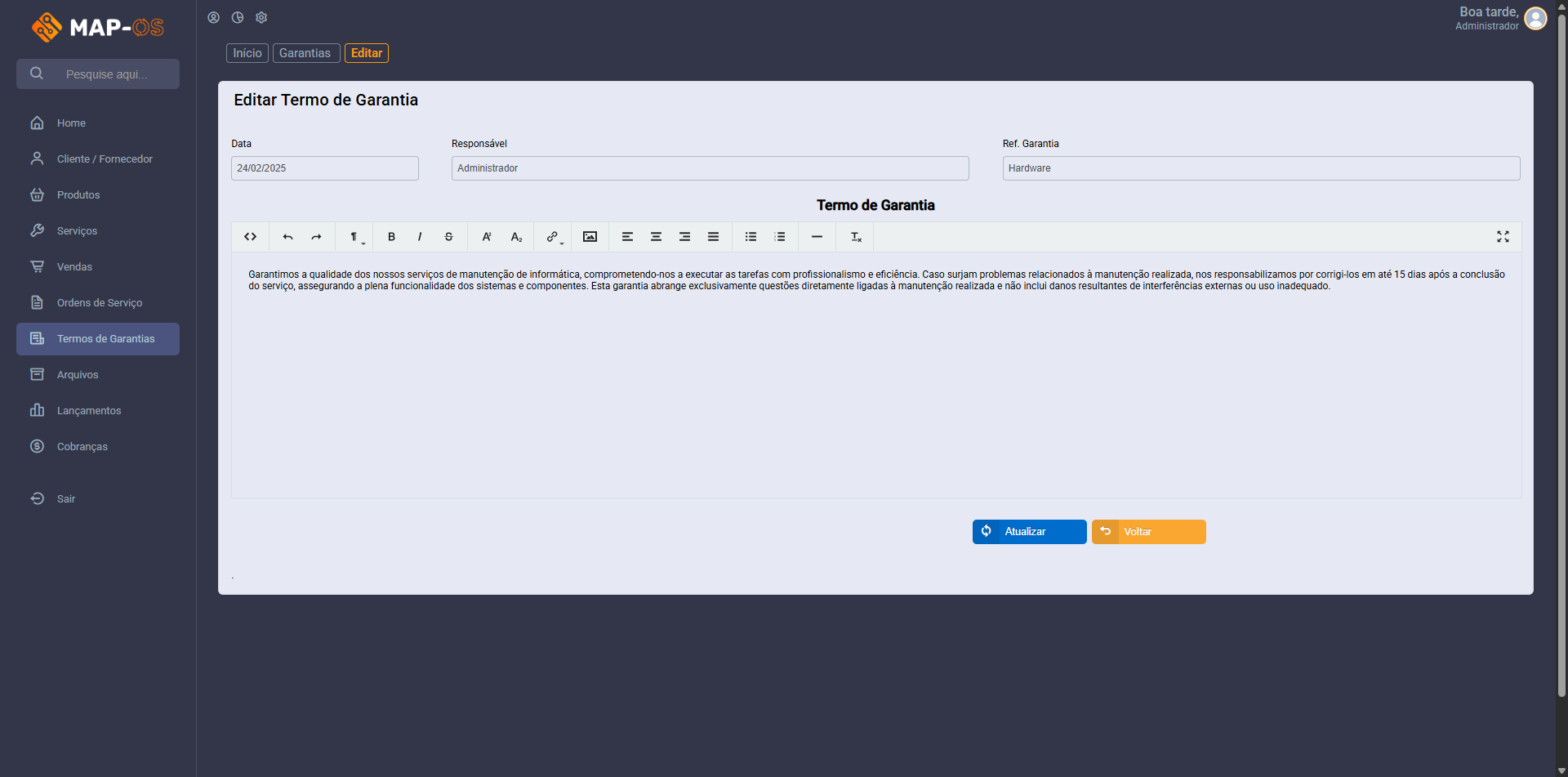Align text left
The height and width of the screenshot is (777, 1568).
[x=627, y=237]
